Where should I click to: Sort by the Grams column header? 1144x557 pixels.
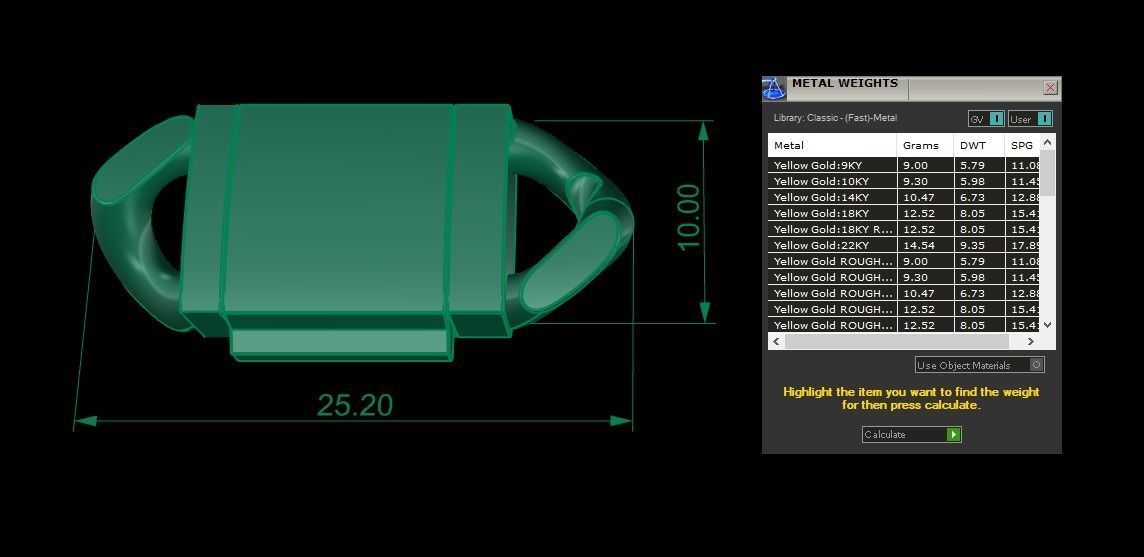[925, 145]
